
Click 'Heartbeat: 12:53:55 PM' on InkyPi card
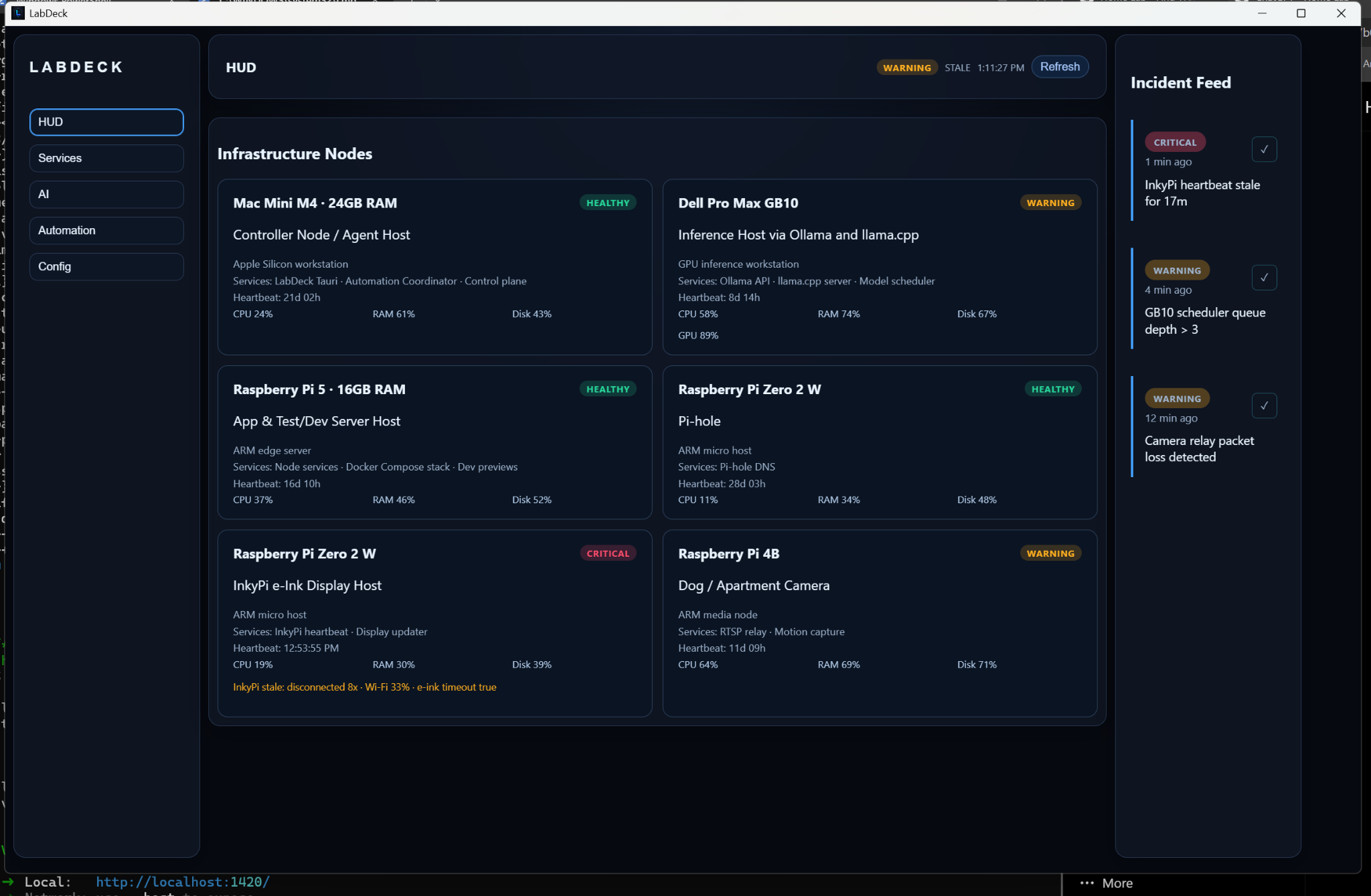(x=286, y=648)
